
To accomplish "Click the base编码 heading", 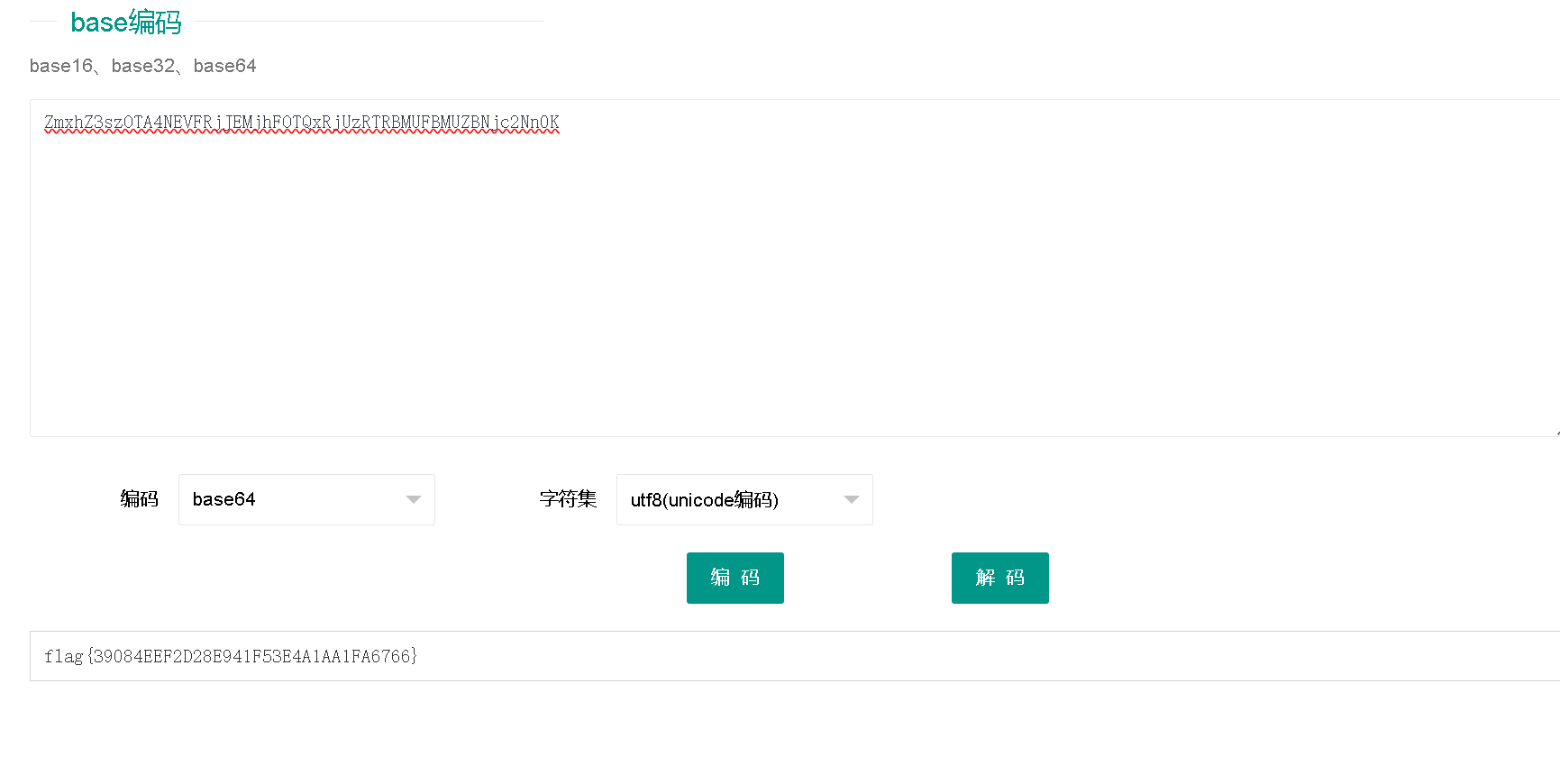I will pyautogui.click(x=126, y=22).
